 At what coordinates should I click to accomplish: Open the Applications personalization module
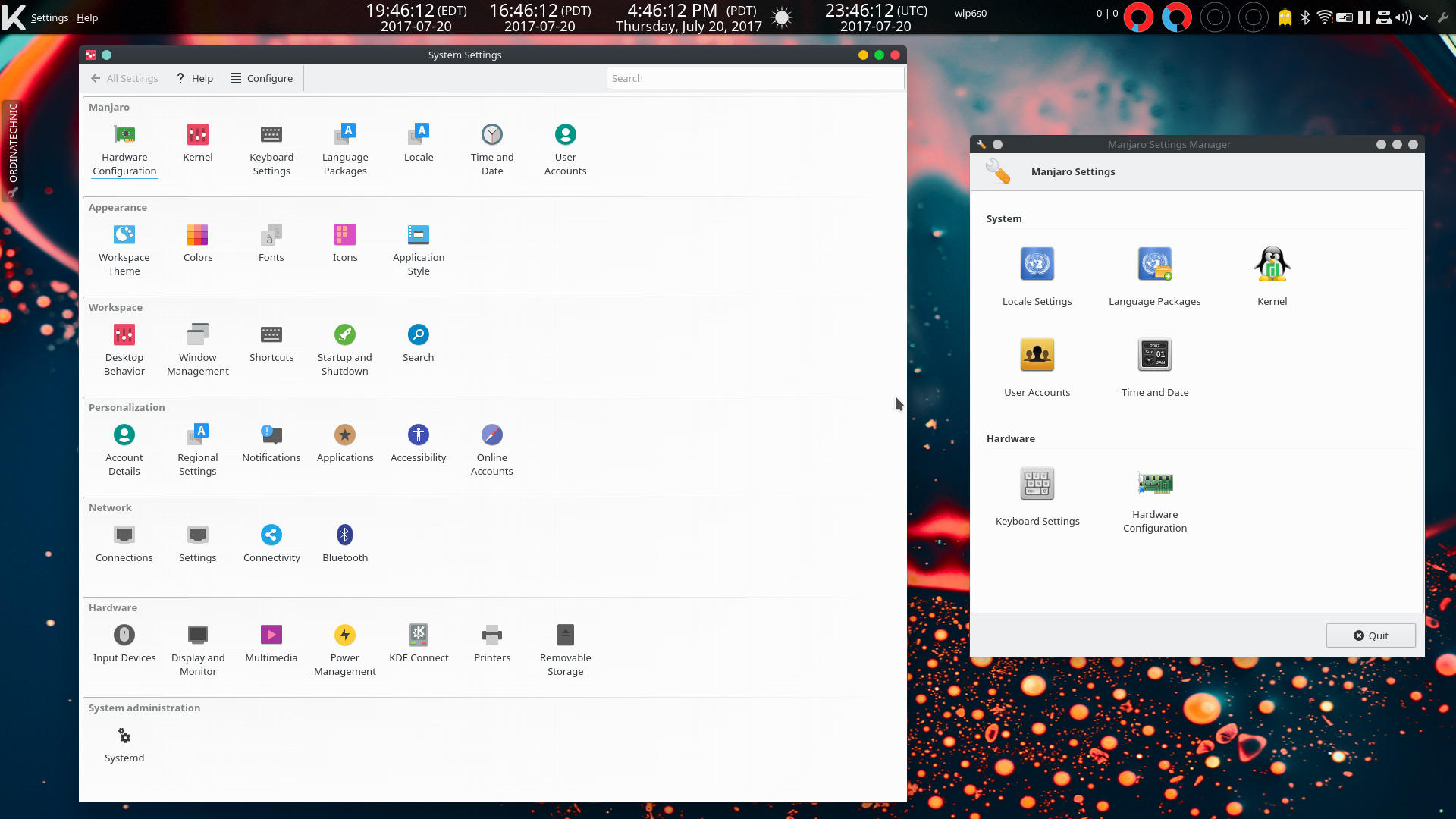click(345, 444)
